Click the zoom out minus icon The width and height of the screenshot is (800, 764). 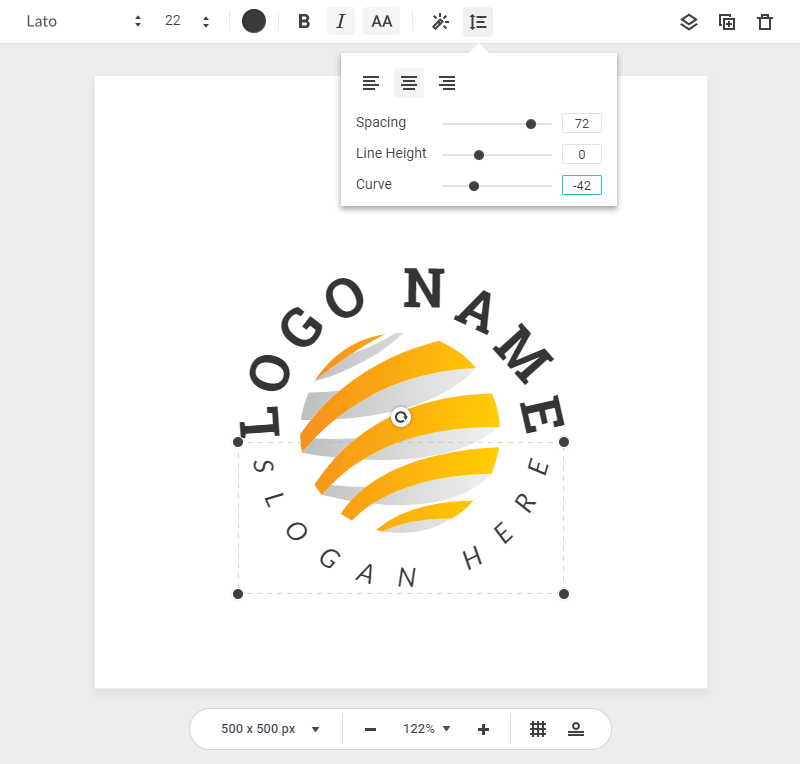pos(370,729)
